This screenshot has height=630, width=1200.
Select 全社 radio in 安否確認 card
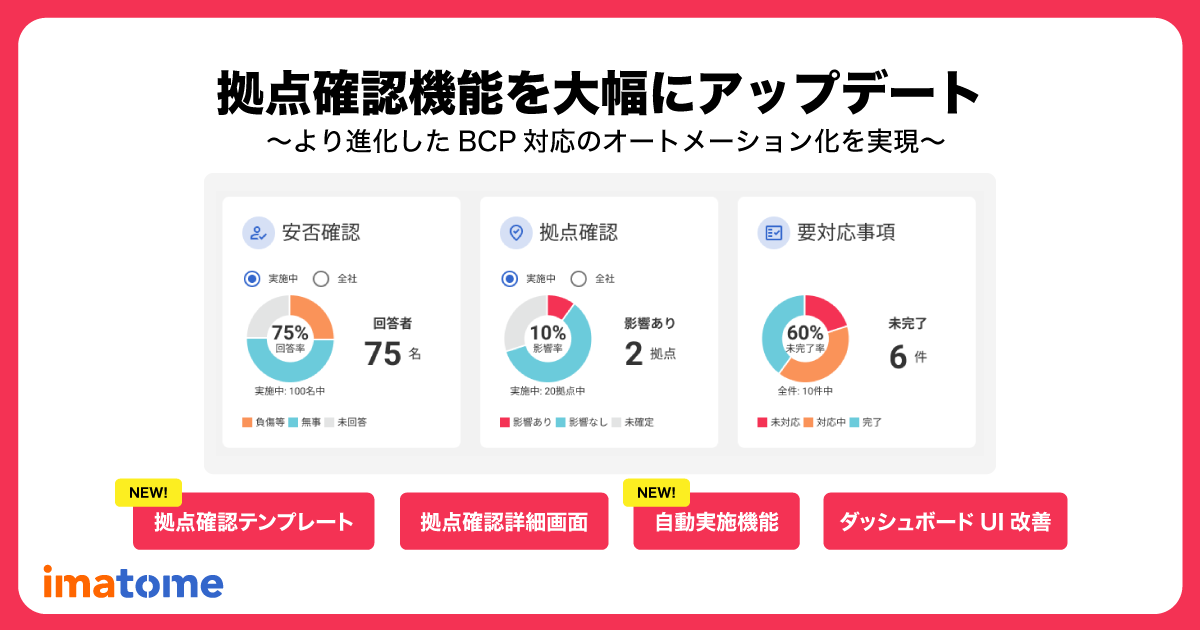(x=321, y=279)
